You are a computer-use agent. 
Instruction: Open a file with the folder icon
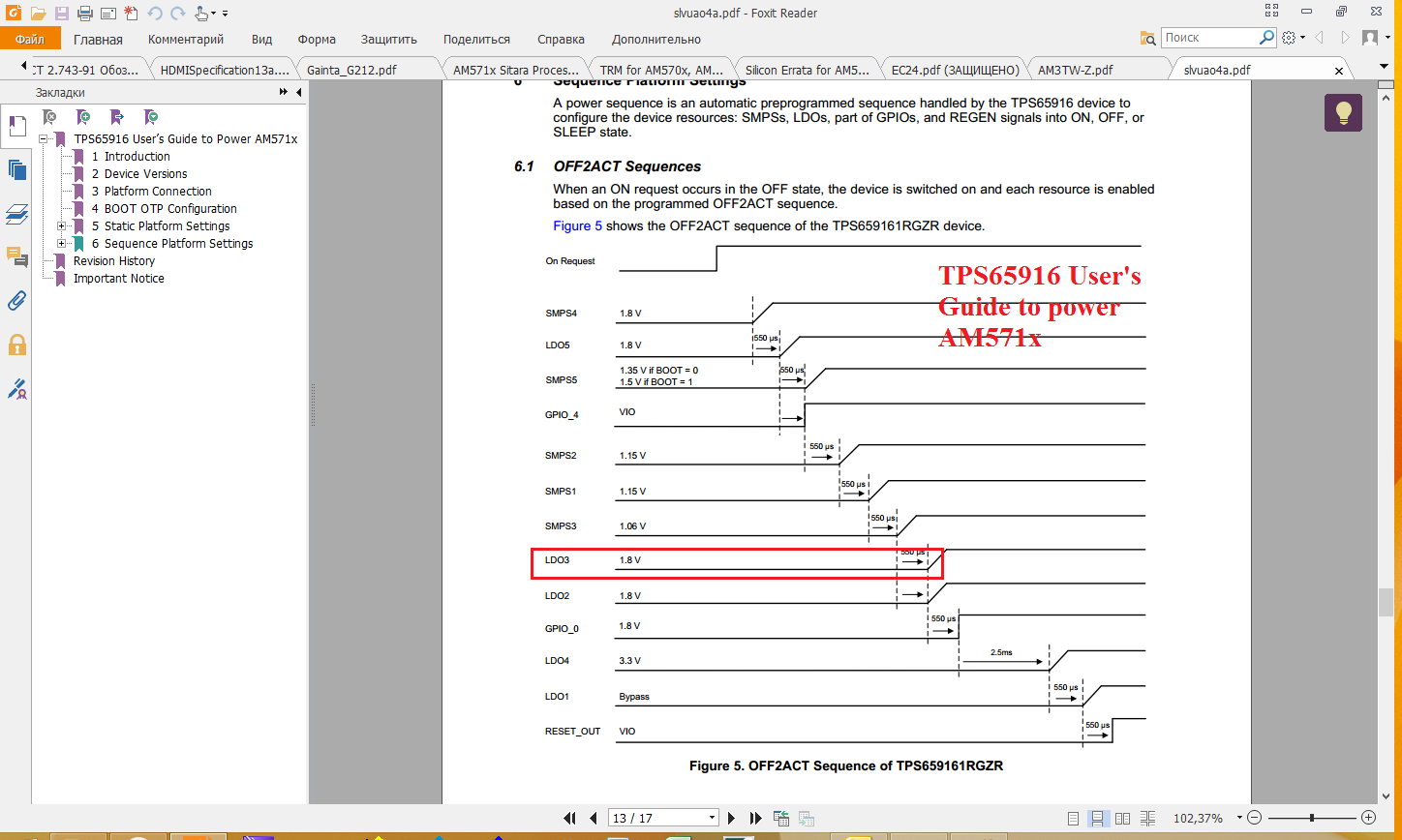point(38,14)
